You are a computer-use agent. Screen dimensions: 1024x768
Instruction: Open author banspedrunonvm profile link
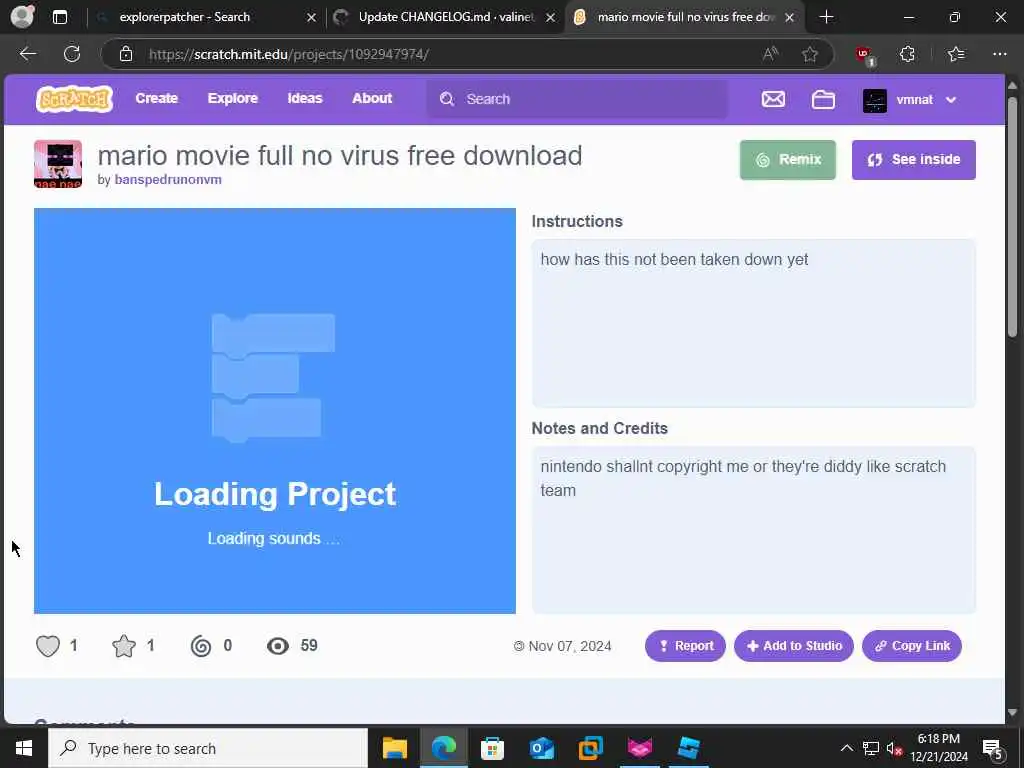[x=168, y=180]
